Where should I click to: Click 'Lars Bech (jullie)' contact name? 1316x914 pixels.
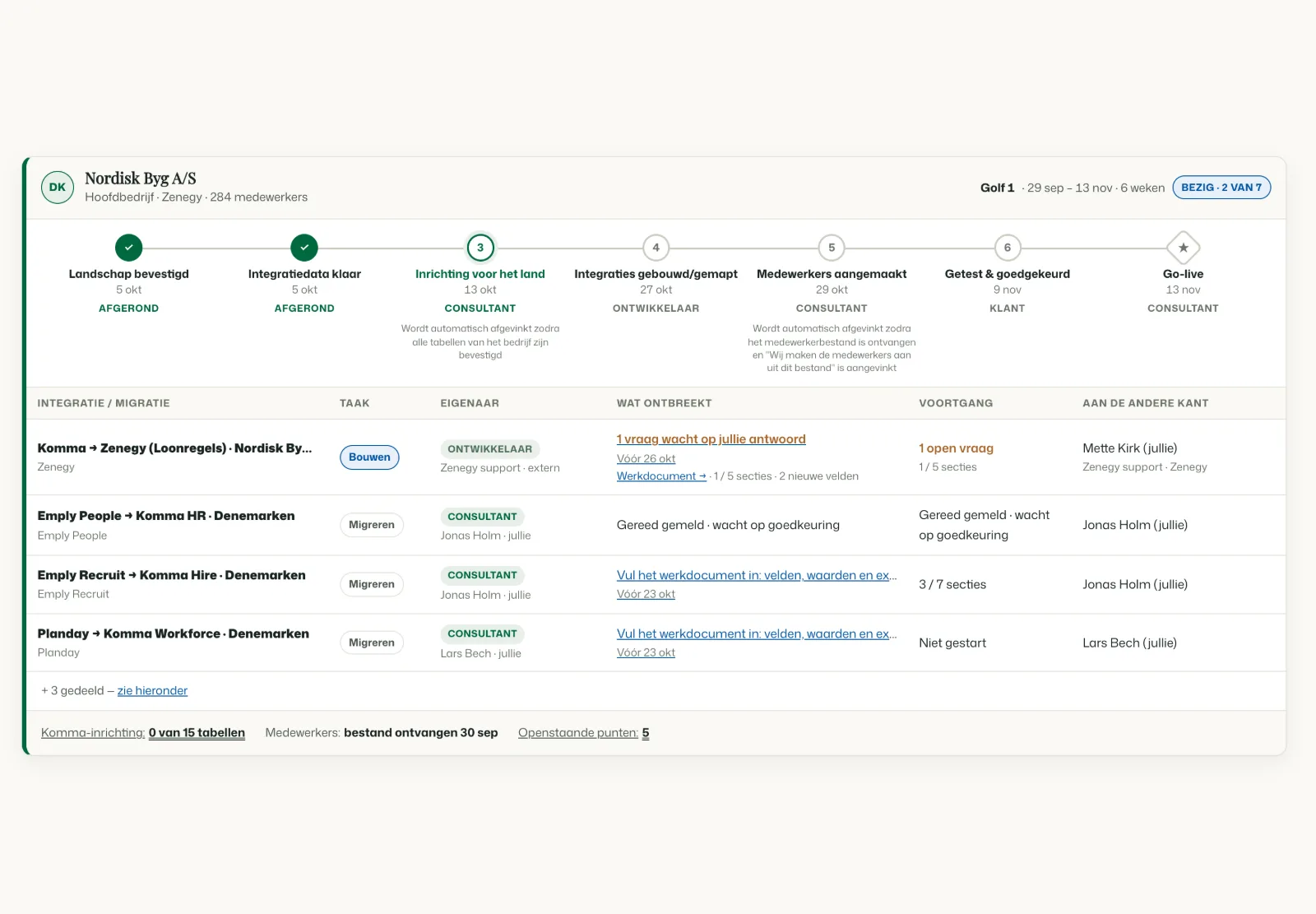point(1129,643)
